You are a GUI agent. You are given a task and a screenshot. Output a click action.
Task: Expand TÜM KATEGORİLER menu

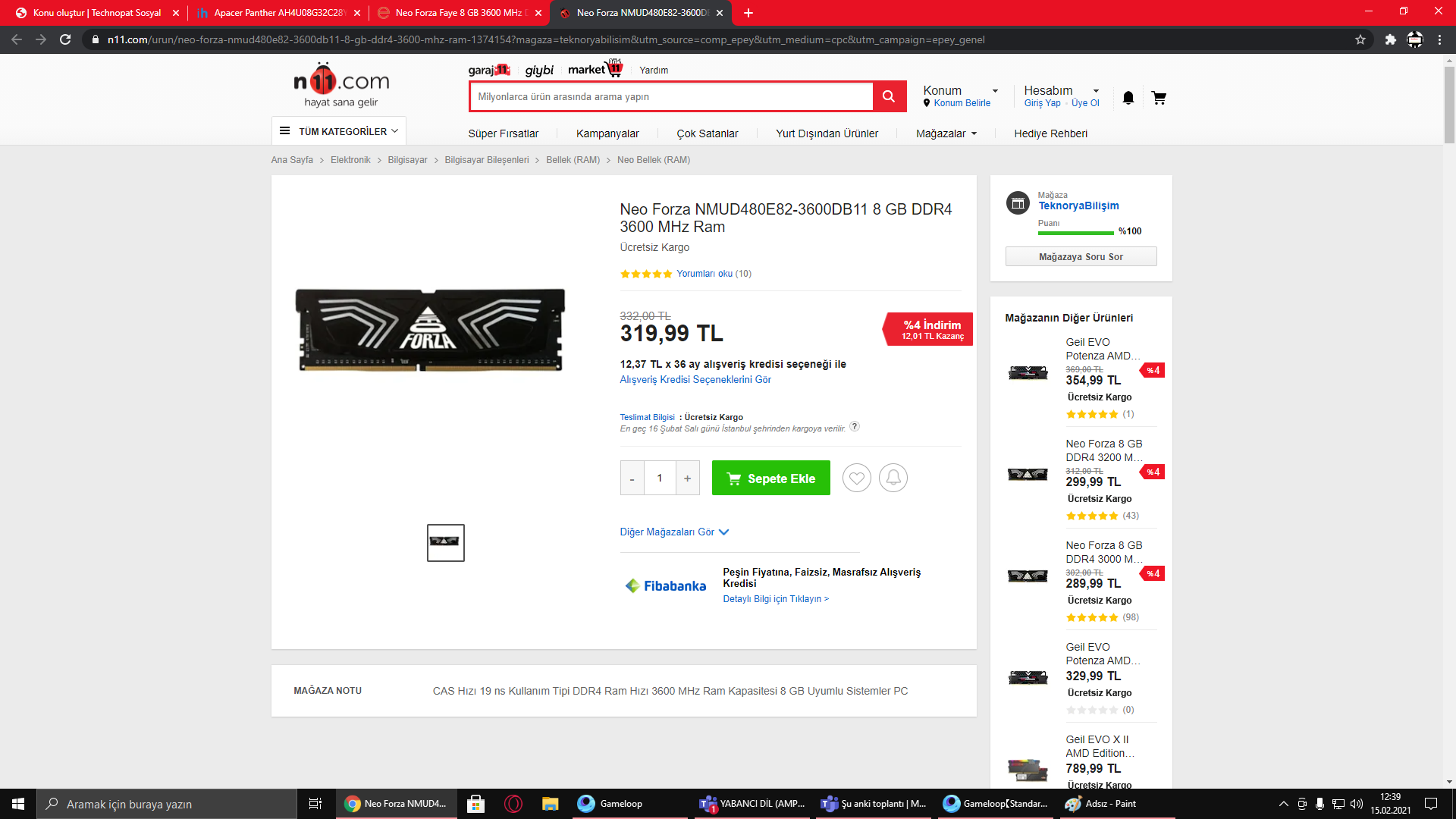[339, 131]
